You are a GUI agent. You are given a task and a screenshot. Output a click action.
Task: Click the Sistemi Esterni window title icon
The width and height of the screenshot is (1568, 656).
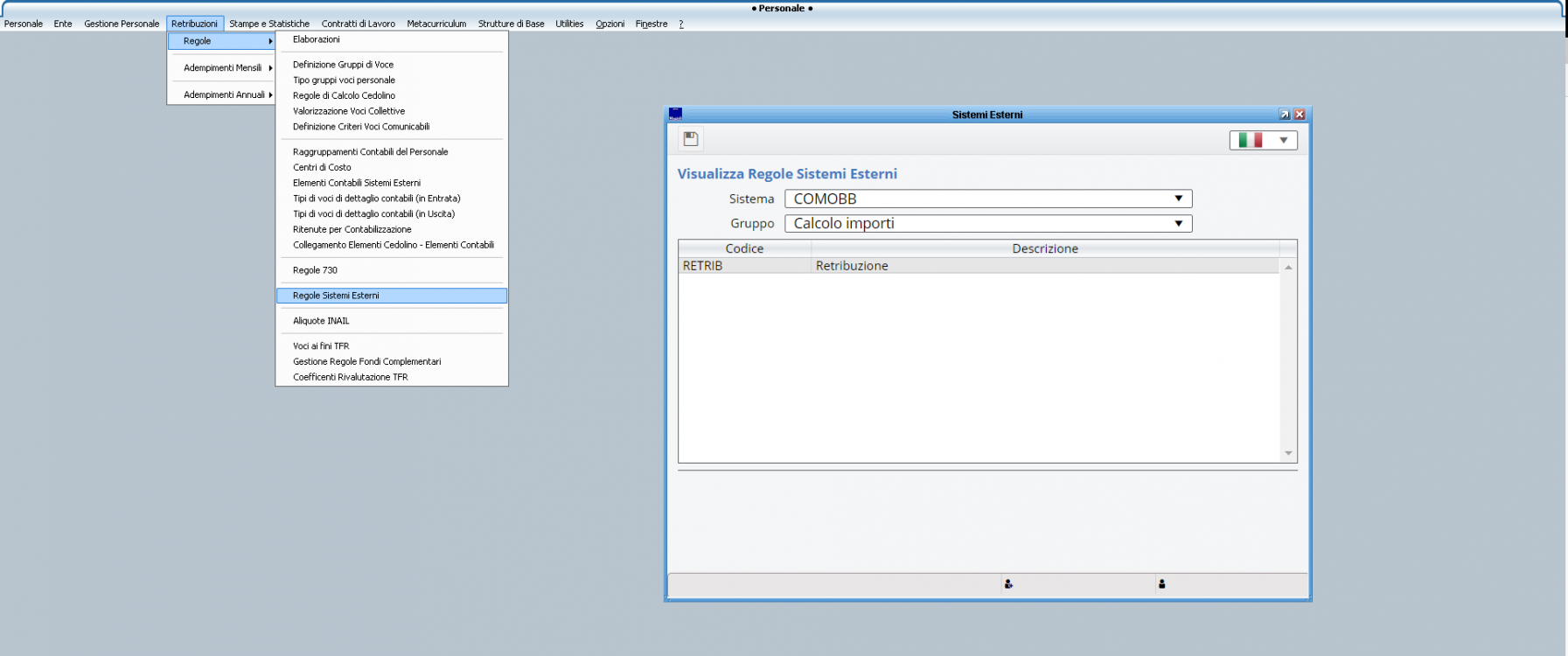[675, 114]
